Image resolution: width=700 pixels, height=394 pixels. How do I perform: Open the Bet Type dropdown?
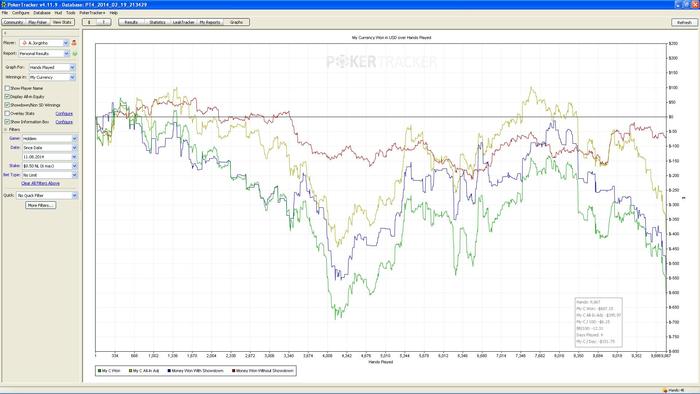(x=50, y=175)
